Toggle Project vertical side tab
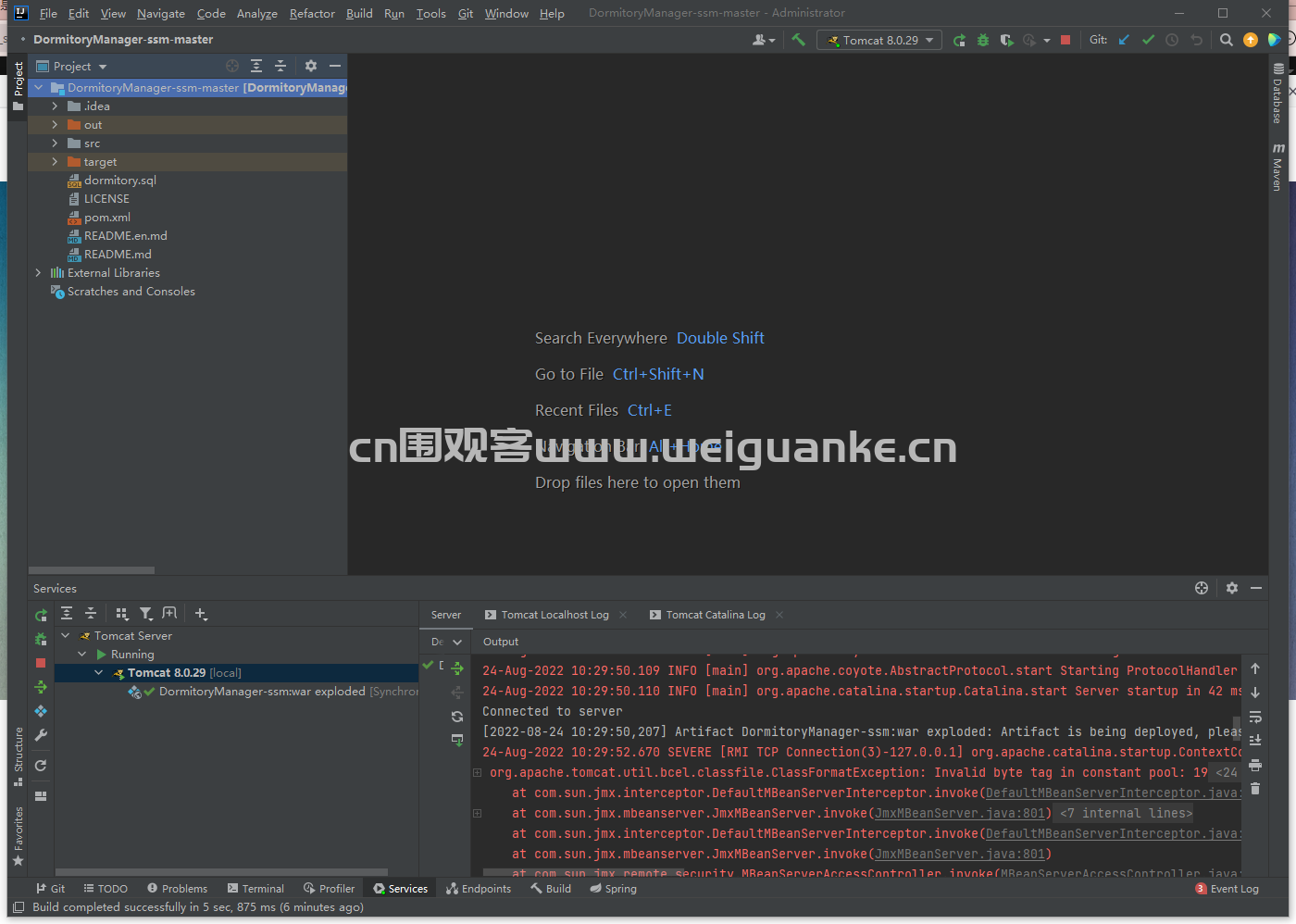This screenshot has width=1296, height=924. pyautogui.click(x=18, y=85)
